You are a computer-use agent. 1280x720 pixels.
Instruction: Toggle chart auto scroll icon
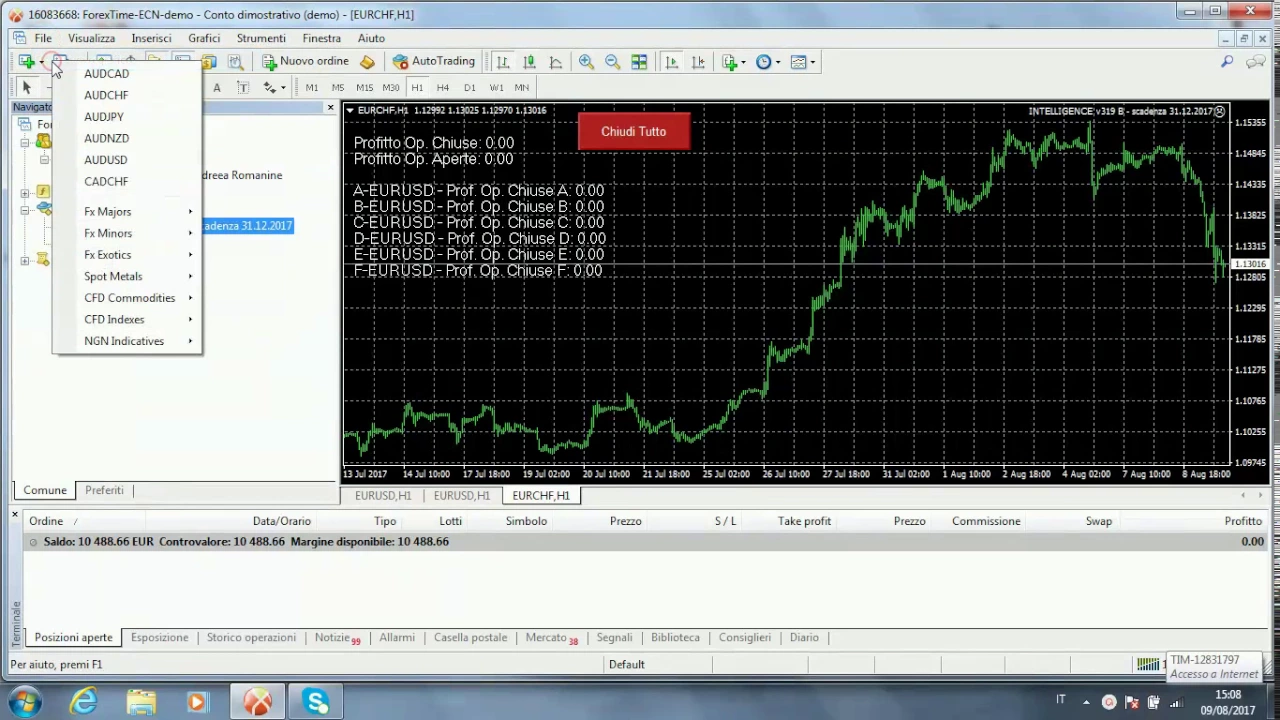click(x=672, y=62)
